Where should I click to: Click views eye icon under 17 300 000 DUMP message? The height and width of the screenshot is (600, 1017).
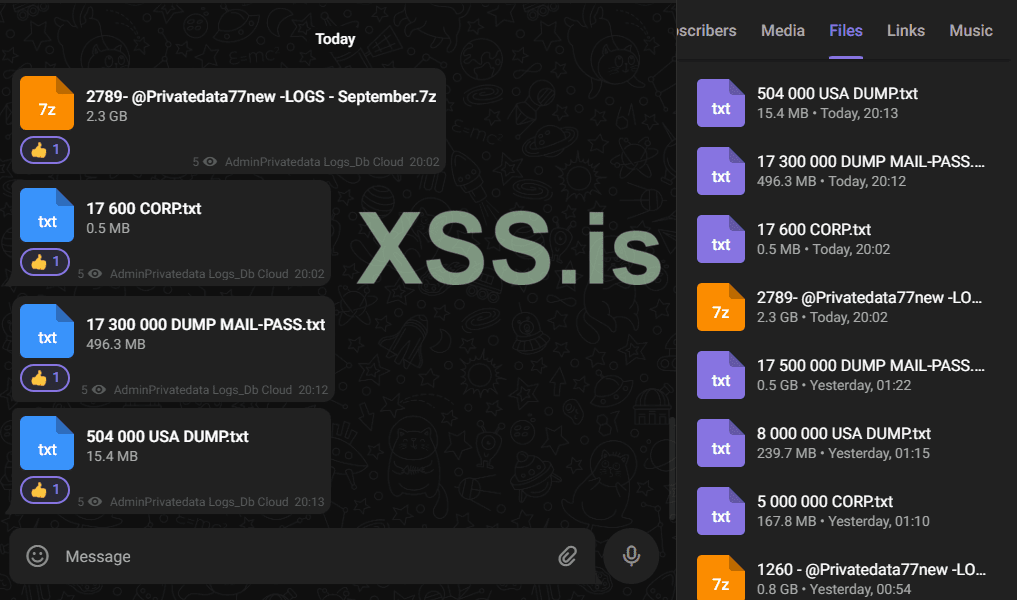click(99, 390)
